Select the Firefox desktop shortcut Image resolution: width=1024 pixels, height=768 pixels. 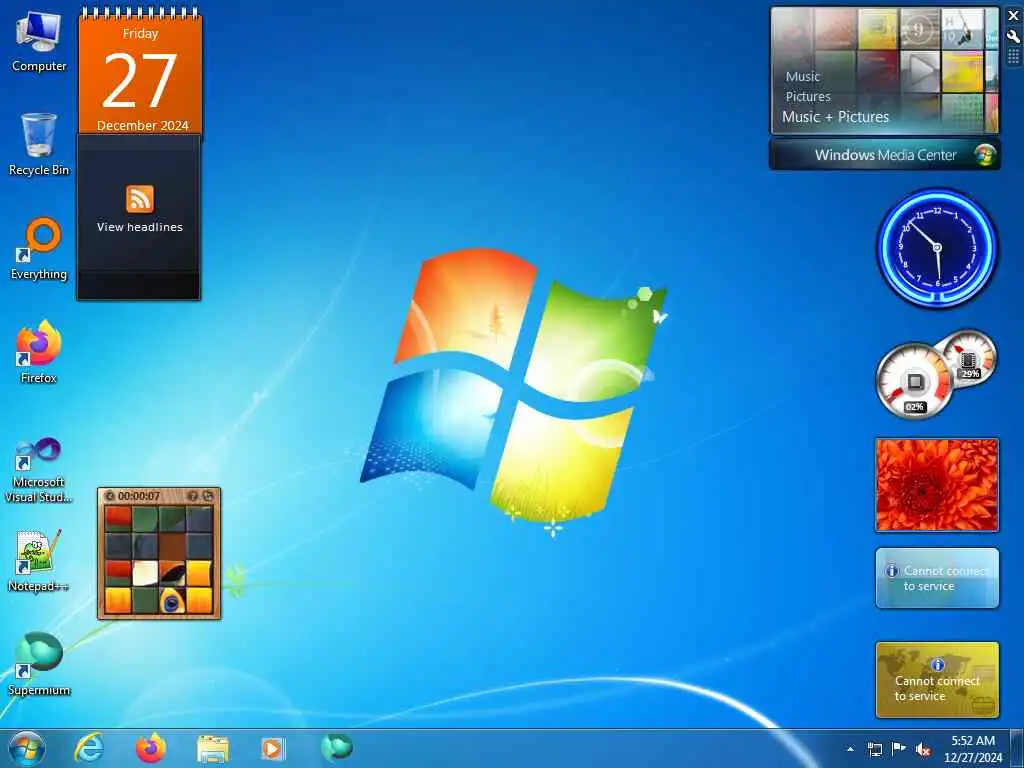pos(39,351)
